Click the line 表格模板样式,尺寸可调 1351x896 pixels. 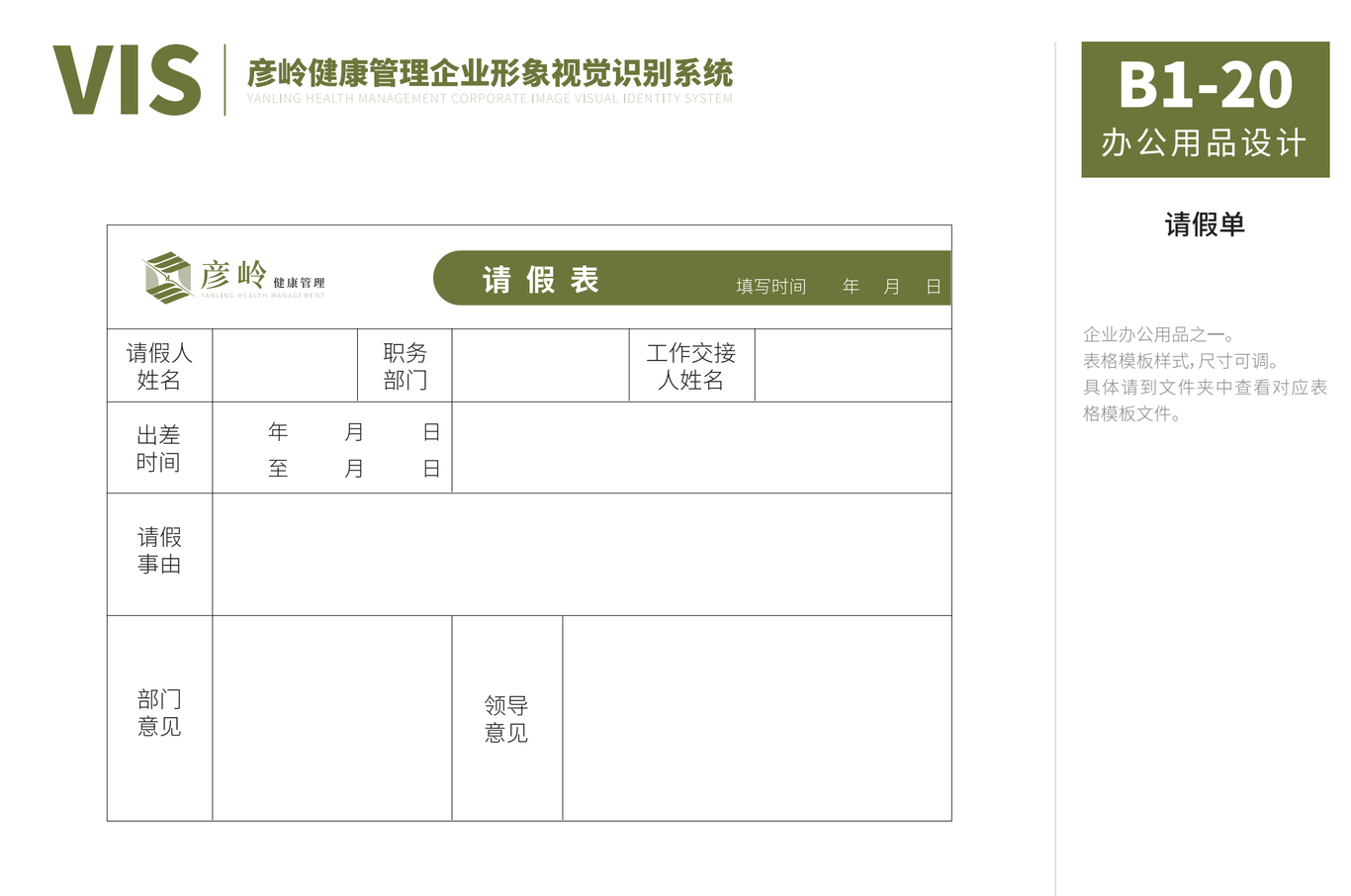point(1181,361)
